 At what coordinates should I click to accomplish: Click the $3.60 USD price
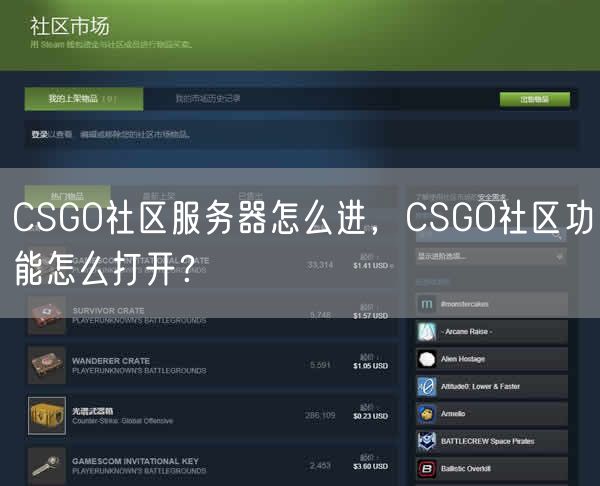[x=370, y=466]
